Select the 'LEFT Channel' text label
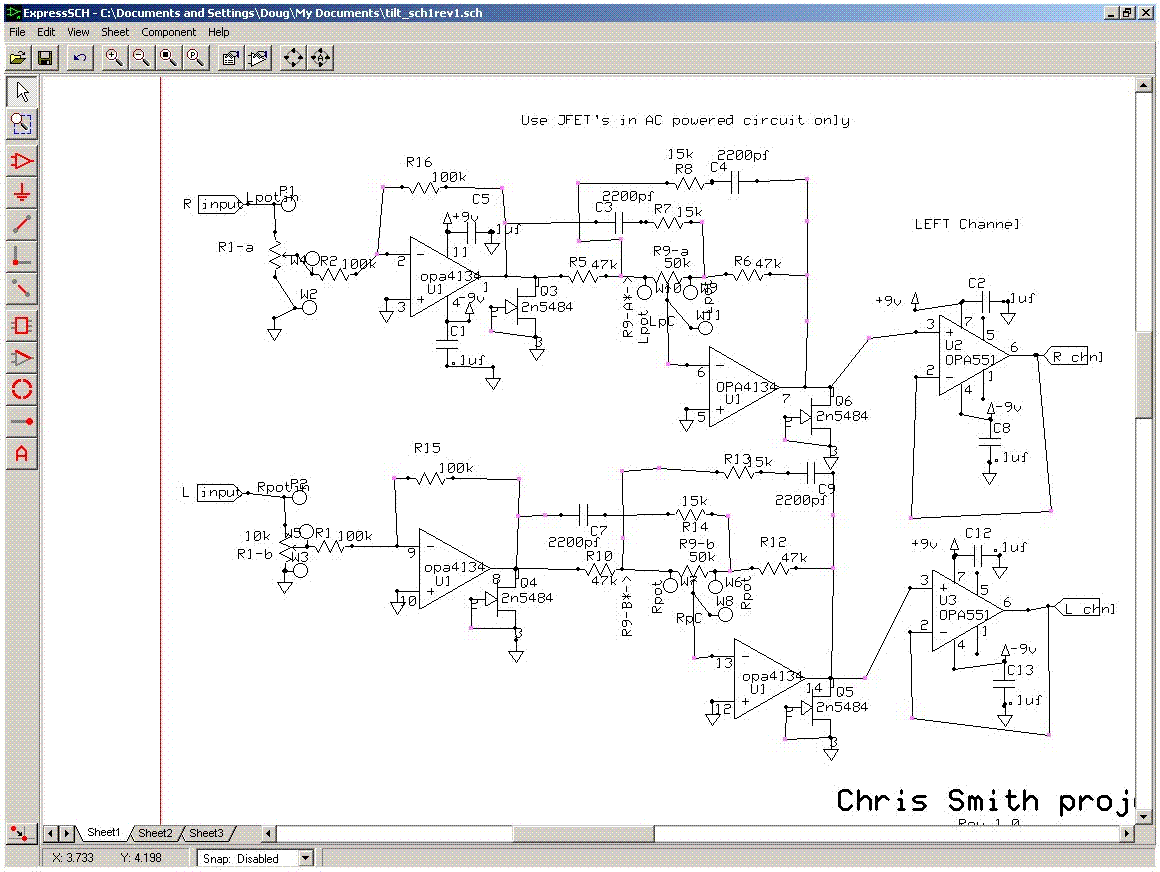1160x872 pixels. pyautogui.click(x=967, y=224)
